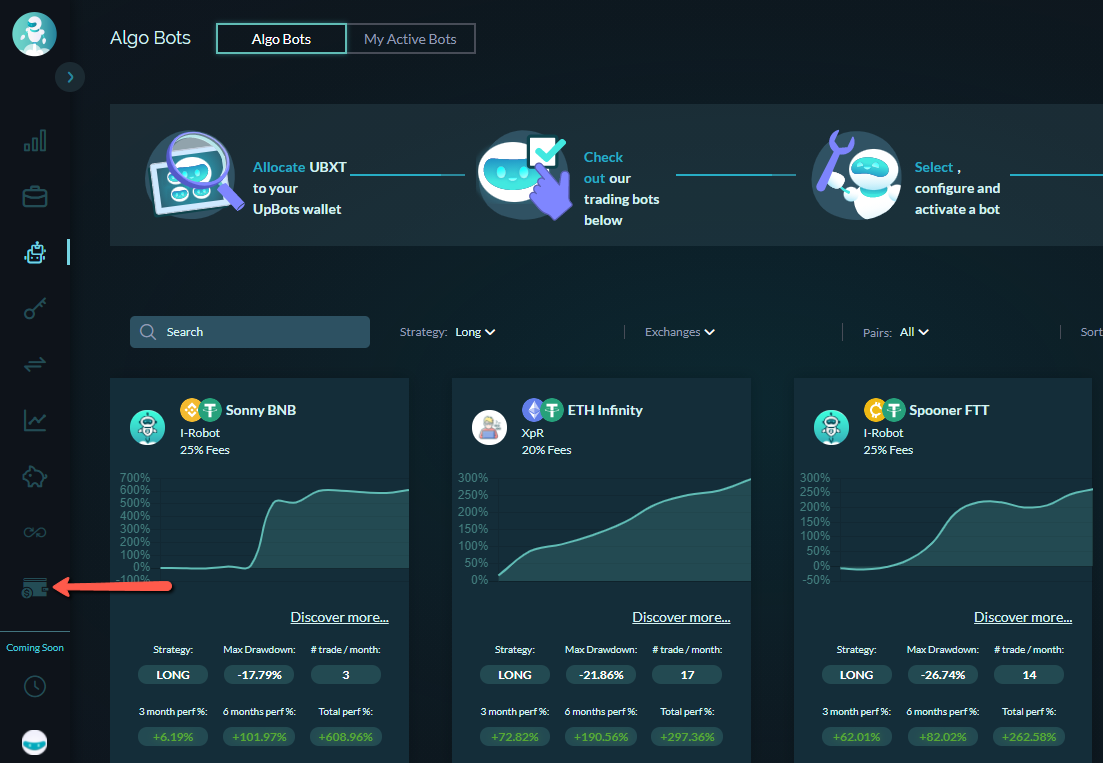Open the bar chart dashboard sidebar icon
The height and width of the screenshot is (763, 1103).
pos(35,141)
